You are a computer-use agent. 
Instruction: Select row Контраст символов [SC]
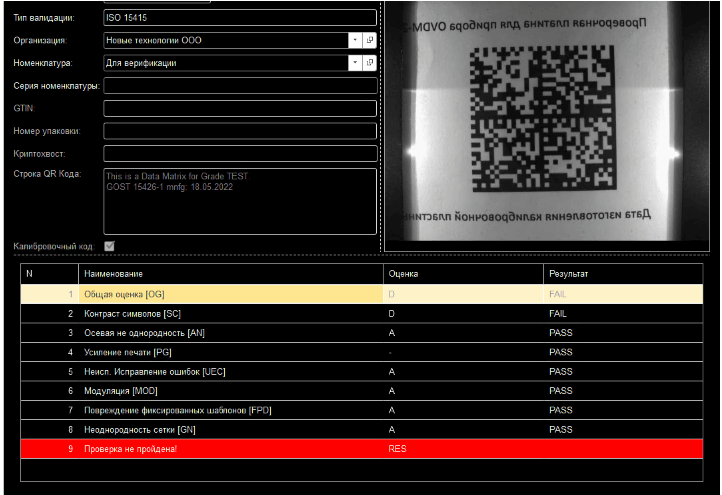pos(361,314)
